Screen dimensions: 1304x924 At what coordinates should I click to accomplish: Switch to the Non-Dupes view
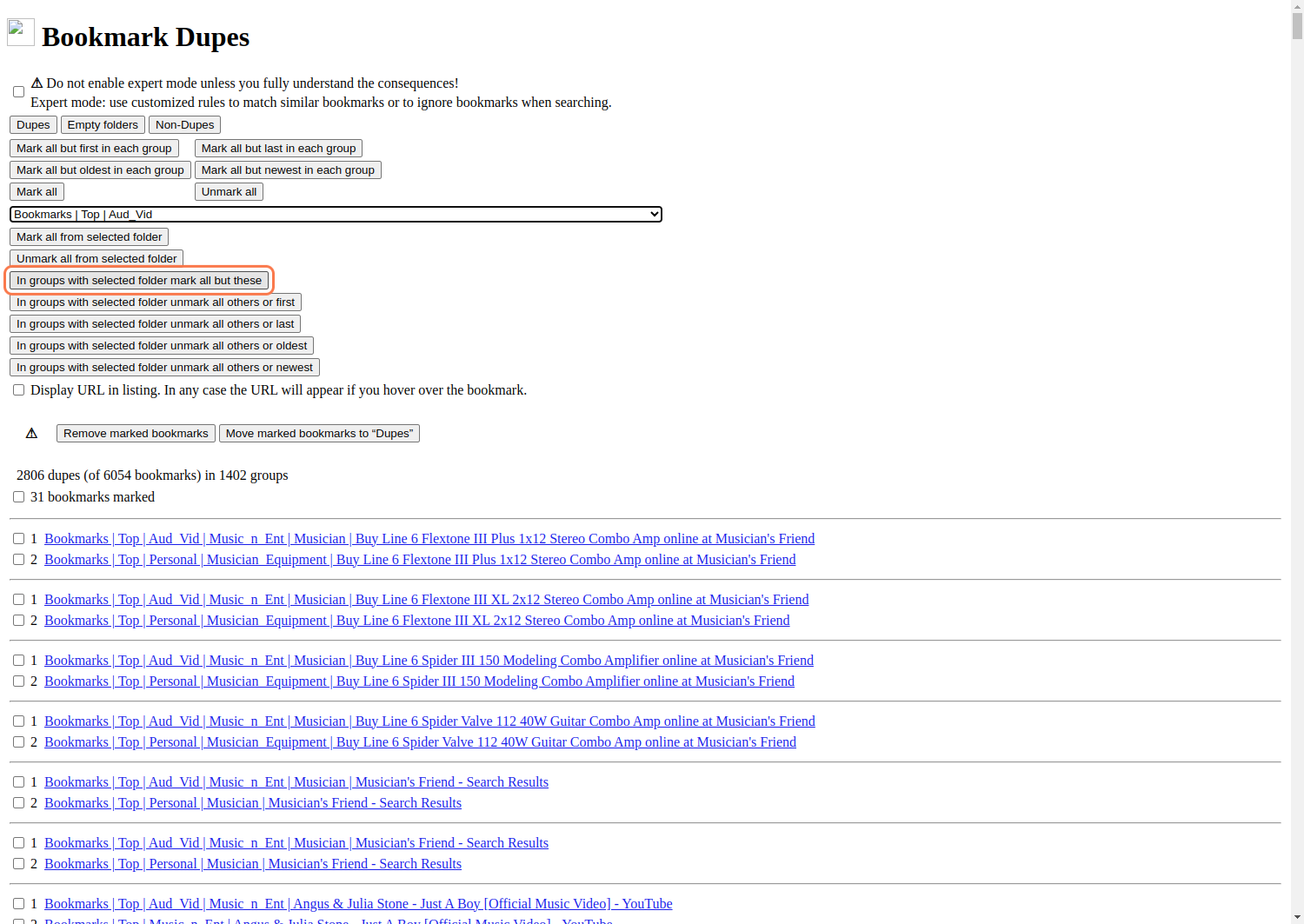[x=184, y=125]
